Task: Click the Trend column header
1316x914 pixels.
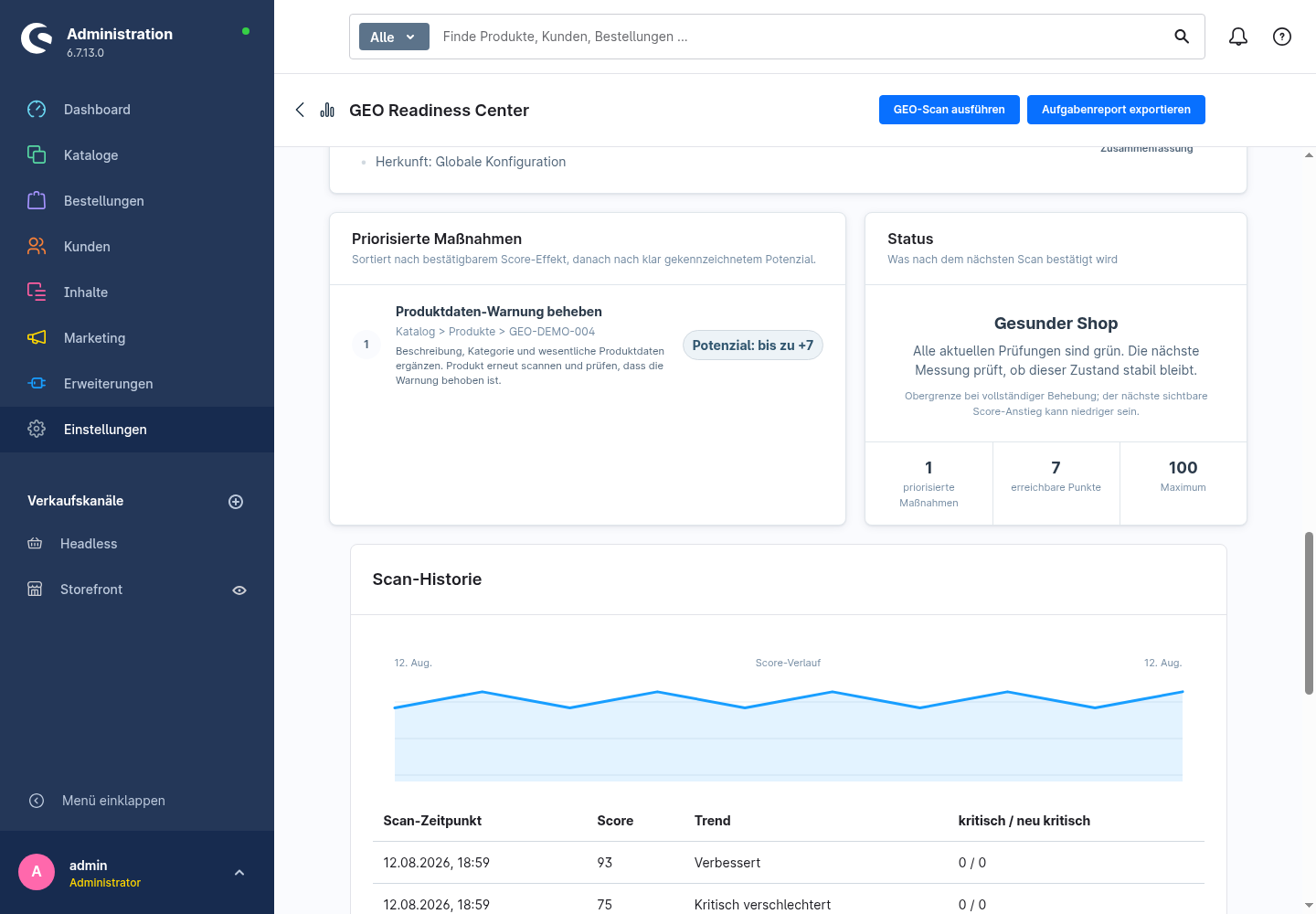Action: (x=713, y=821)
